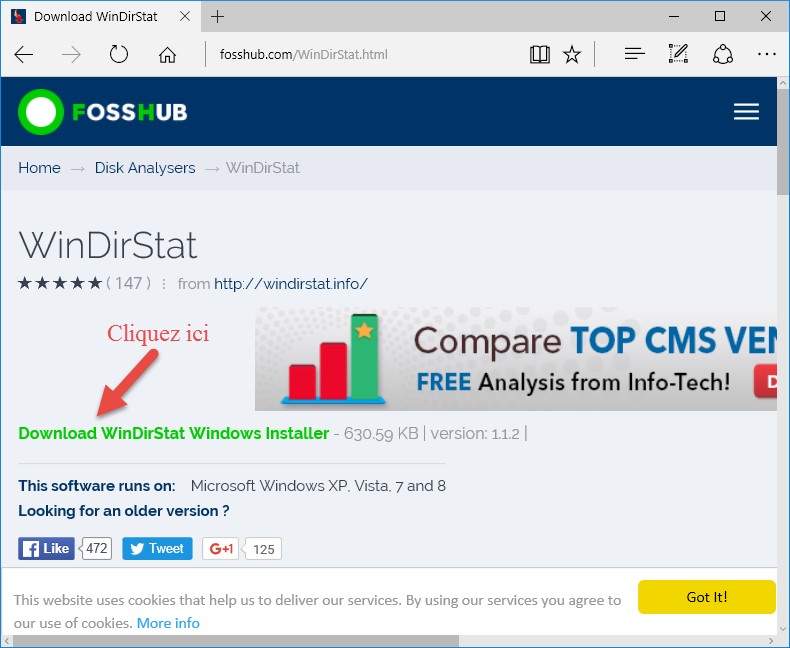Screen dimensions: 790x648
Task: Click version 1.1.2 text
Action: (475, 433)
